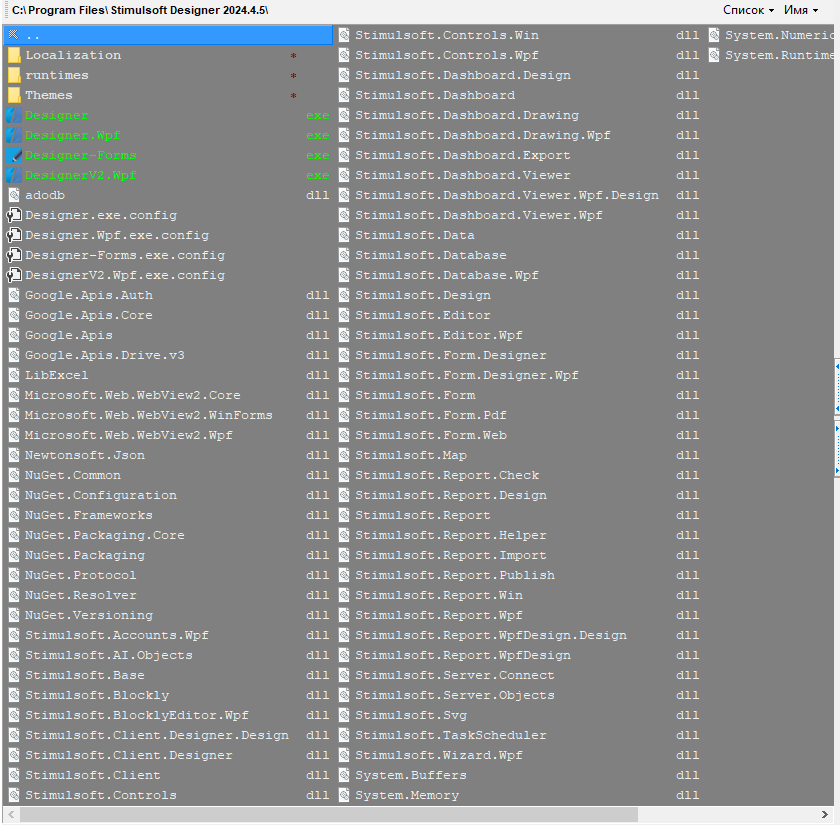Click the Designer-Forms exe icon
Screen dimensions: 840x825
click(14, 155)
